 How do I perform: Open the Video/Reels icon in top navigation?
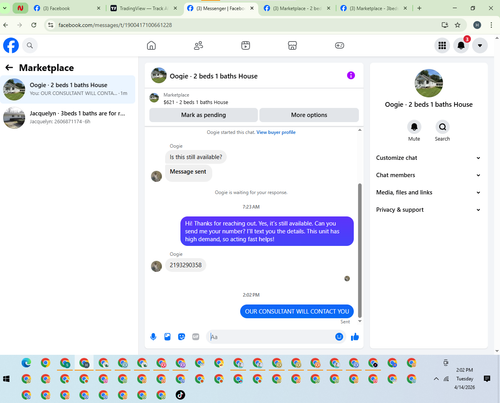pos(245,45)
